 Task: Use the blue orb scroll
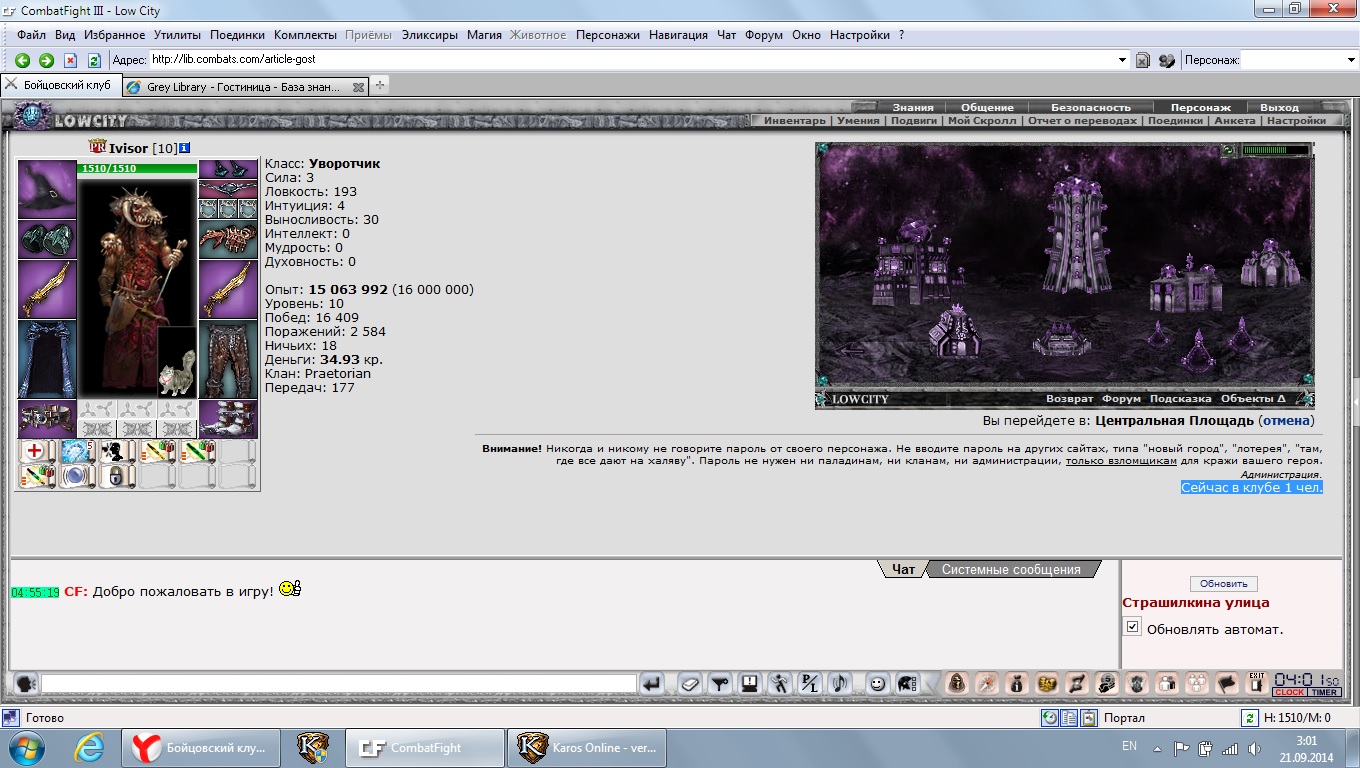coord(76,476)
